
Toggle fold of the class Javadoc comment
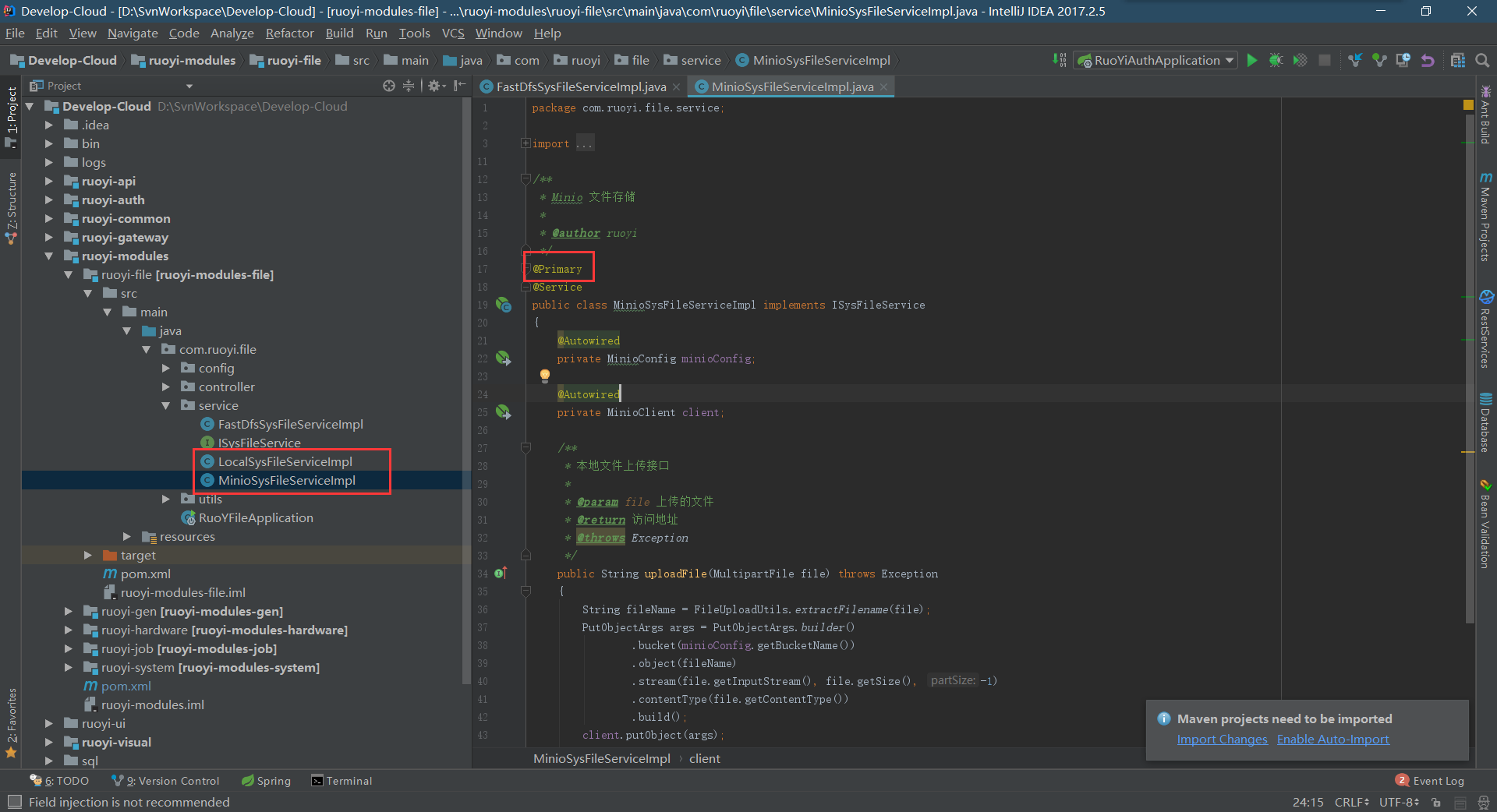coord(526,179)
